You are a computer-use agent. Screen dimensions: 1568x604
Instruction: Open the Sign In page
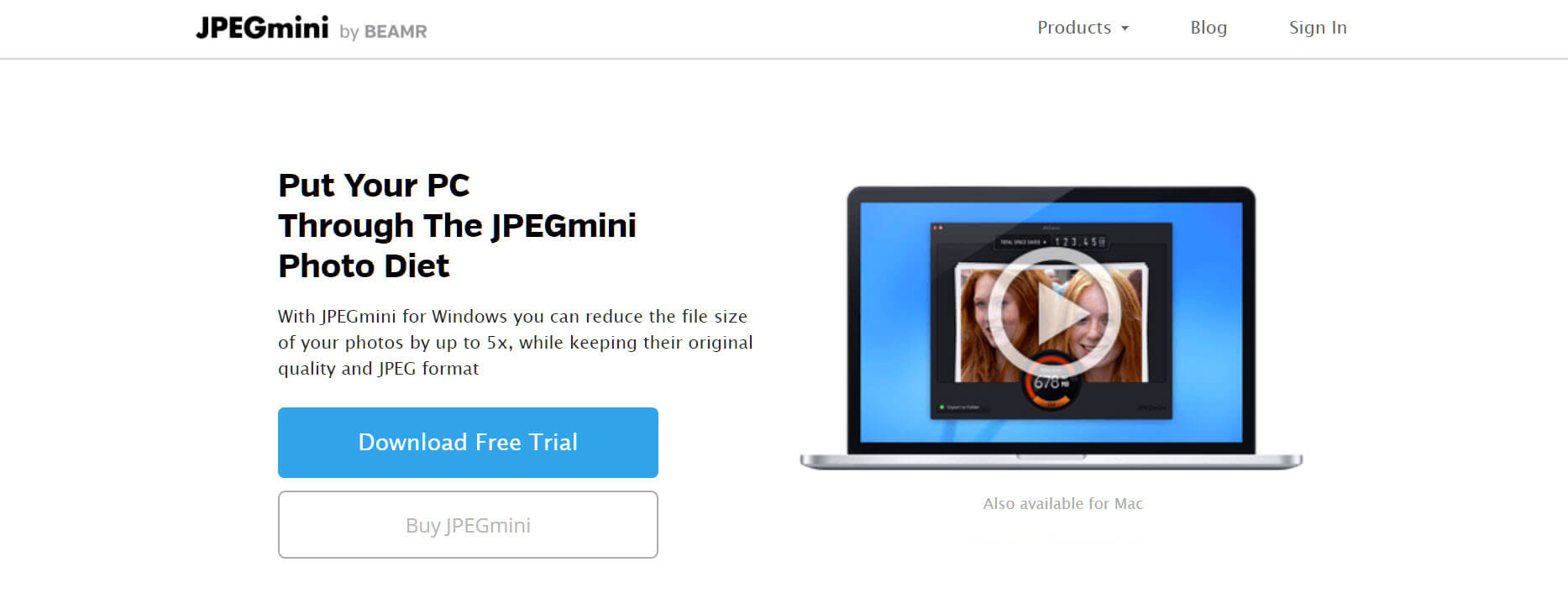pyautogui.click(x=1318, y=28)
